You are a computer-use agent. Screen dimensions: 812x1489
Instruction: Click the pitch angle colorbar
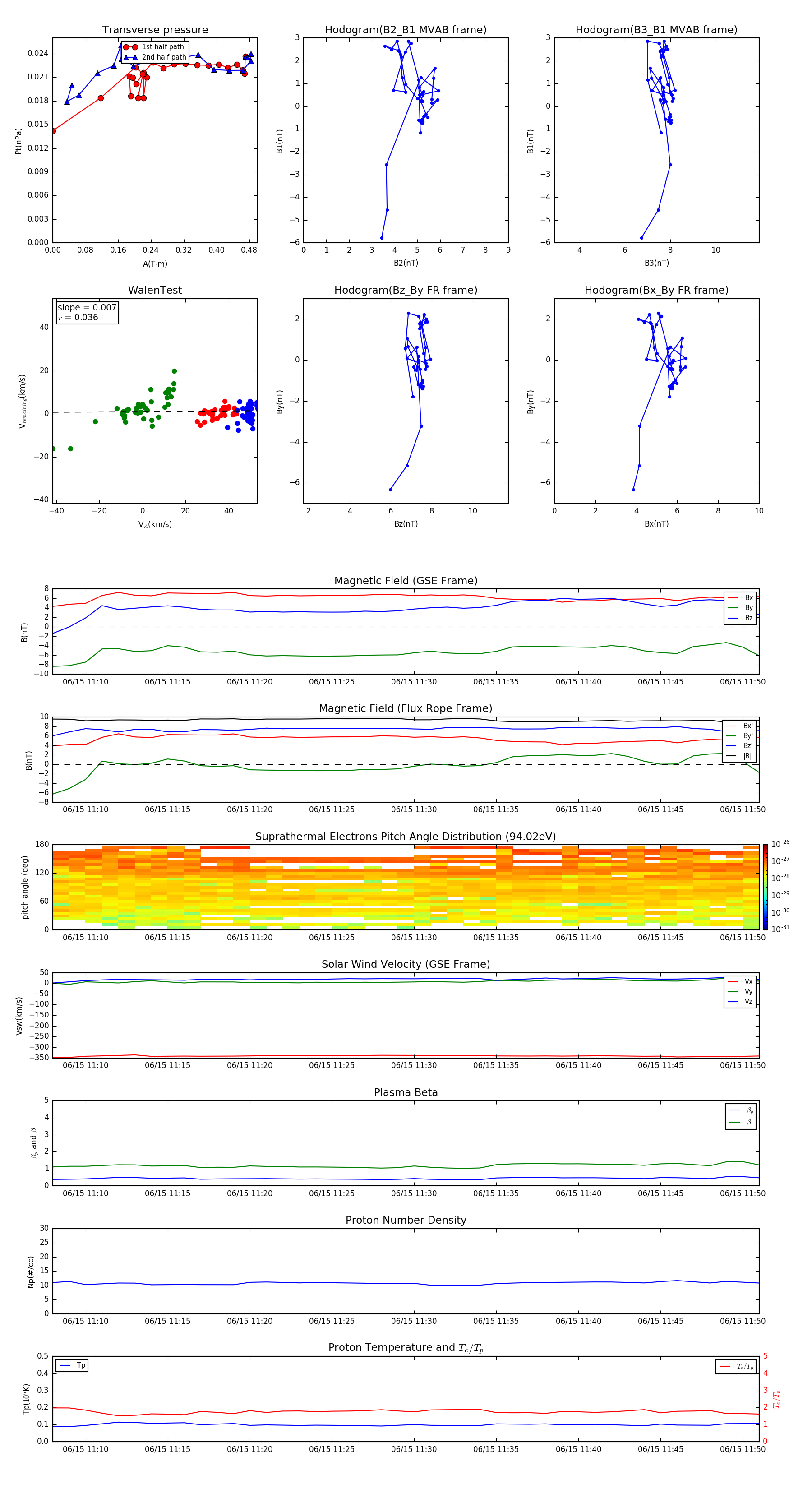pos(765,887)
